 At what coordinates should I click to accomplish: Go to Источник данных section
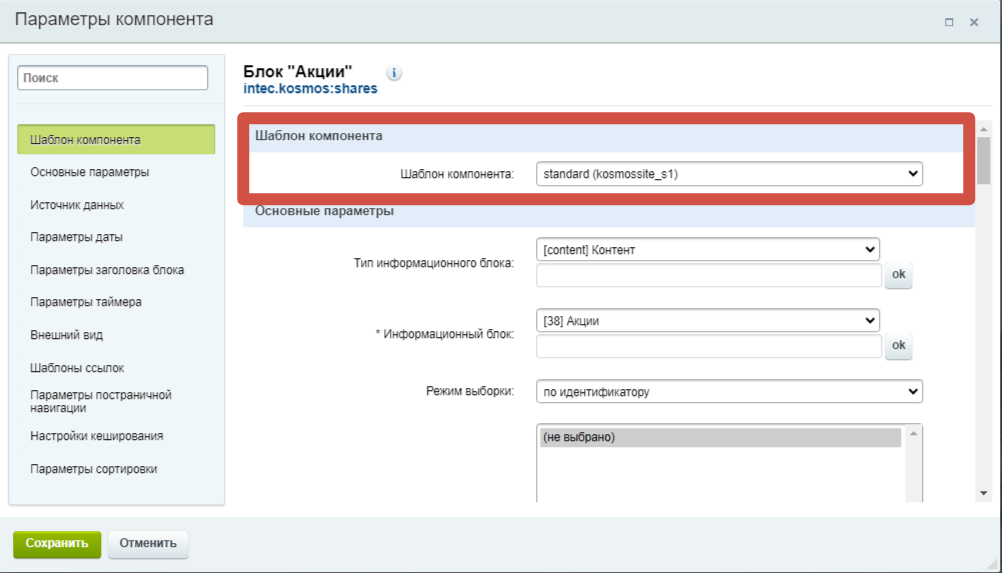pyautogui.click(x=77, y=205)
